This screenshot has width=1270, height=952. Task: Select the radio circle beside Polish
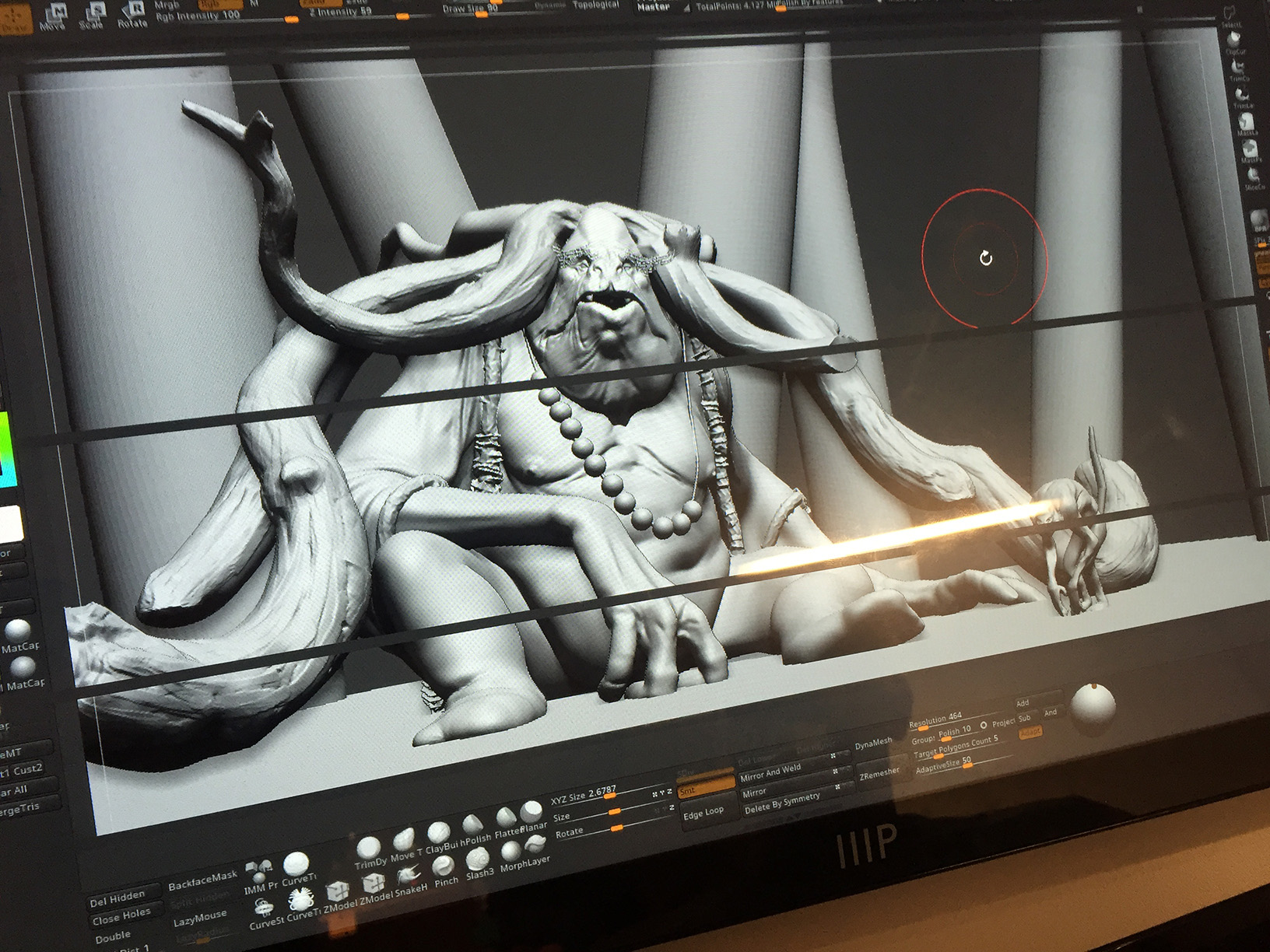983,725
